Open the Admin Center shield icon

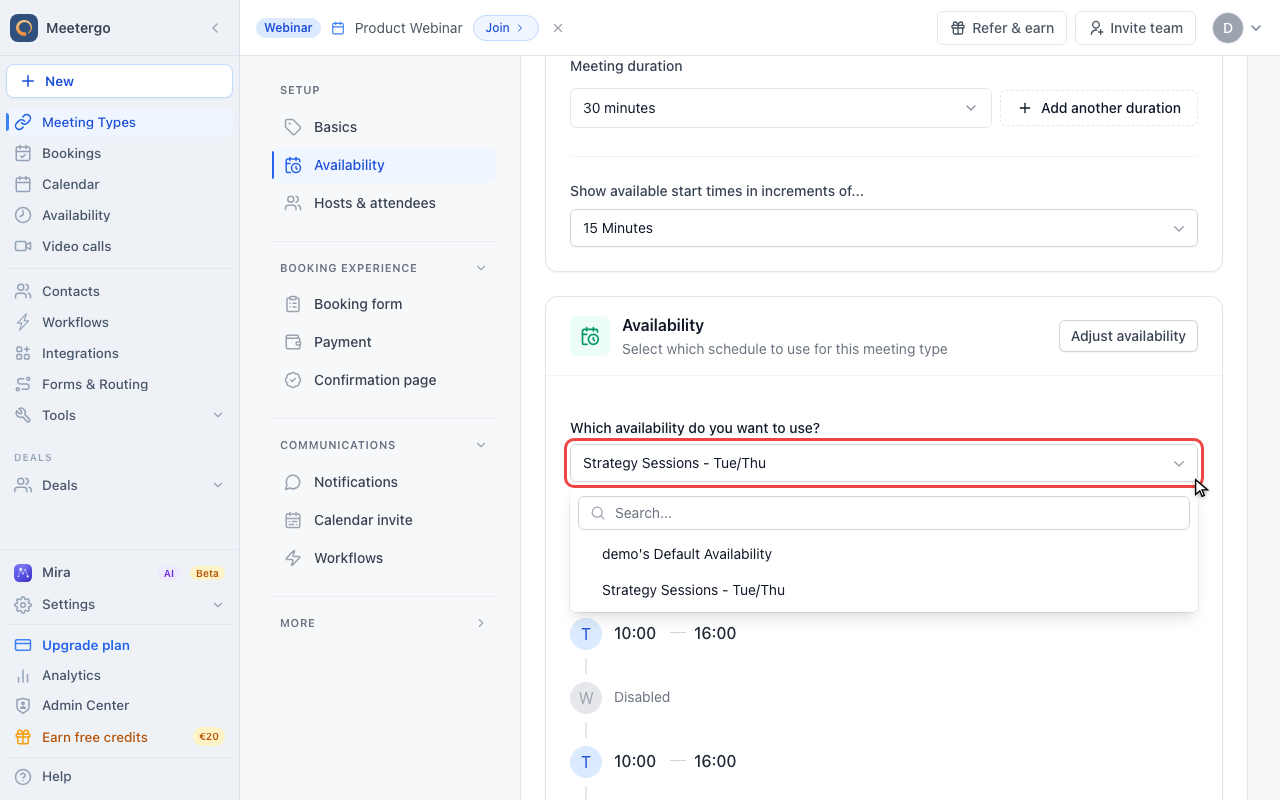pyautogui.click(x=23, y=705)
